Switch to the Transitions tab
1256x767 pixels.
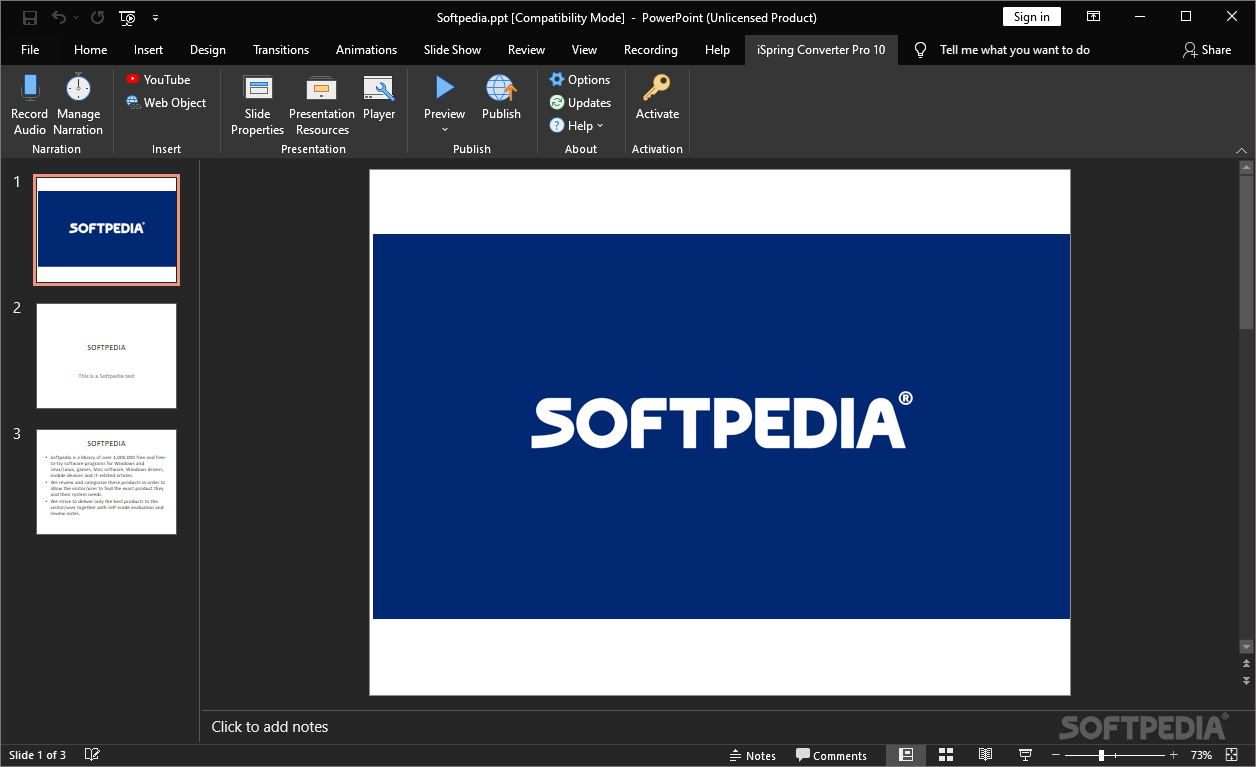(281, 50)
